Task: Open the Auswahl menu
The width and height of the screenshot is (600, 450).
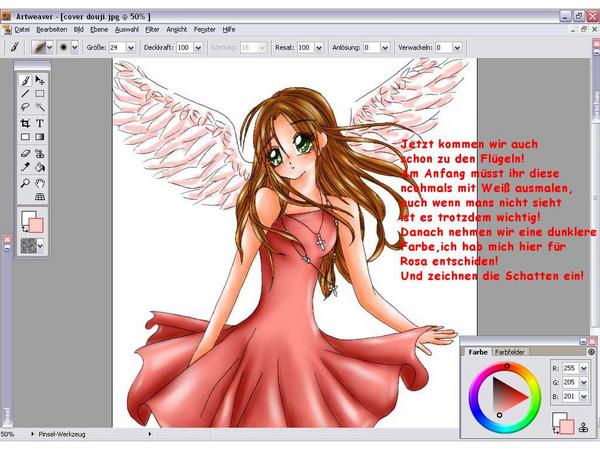Action: pyautogui.click(x=127, y=29)
